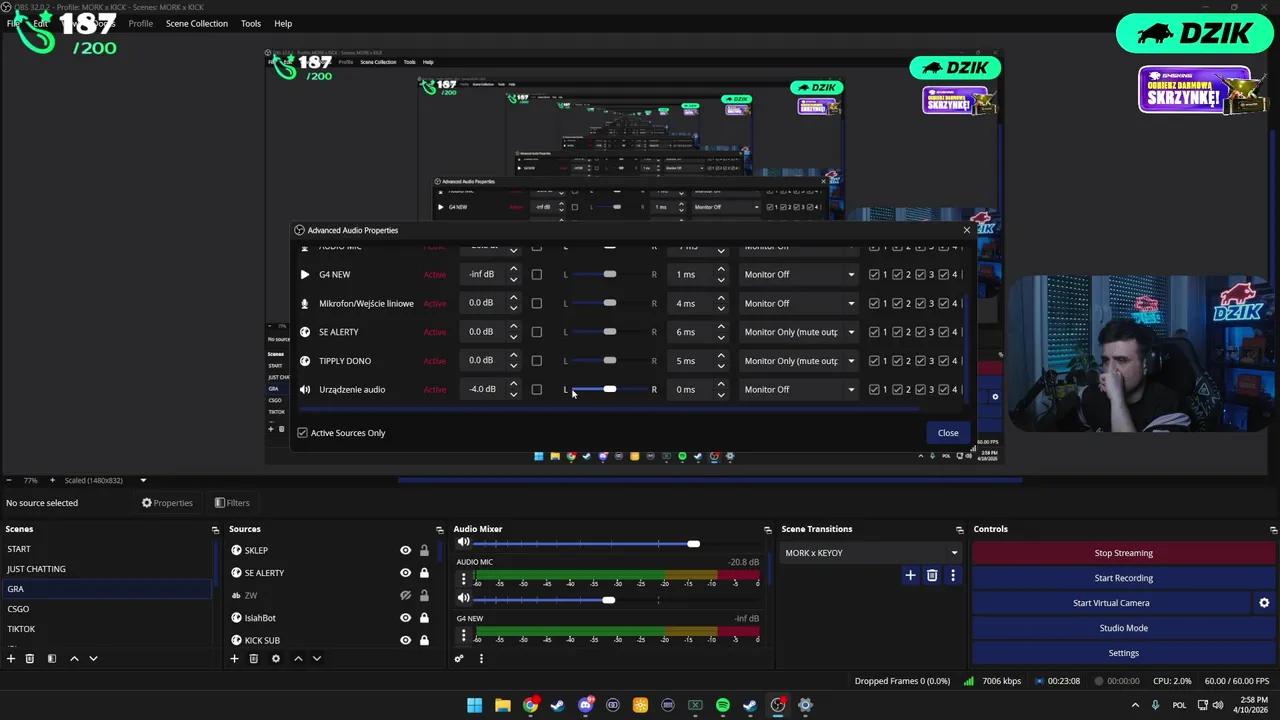1280x720 pixels.
Task: Unlock the IsiahBot source
Action: coord(424,618)
